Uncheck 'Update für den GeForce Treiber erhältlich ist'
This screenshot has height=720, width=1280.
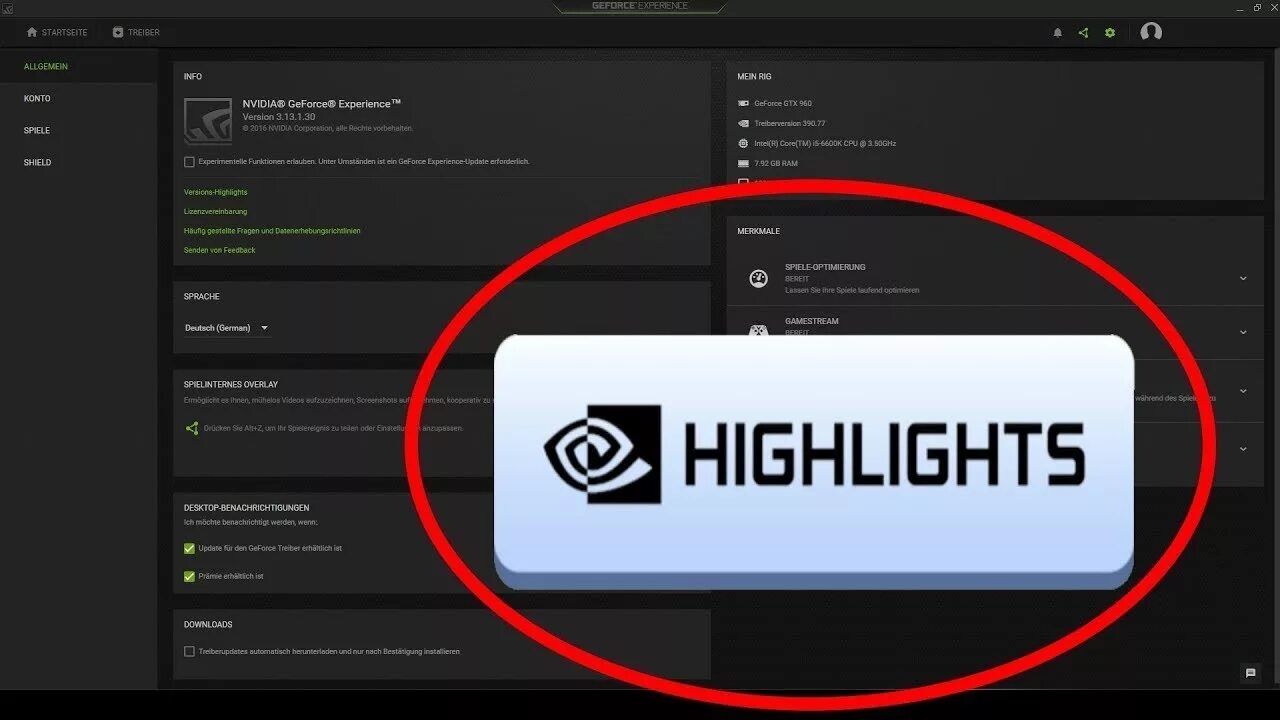(x=189, y=548)
